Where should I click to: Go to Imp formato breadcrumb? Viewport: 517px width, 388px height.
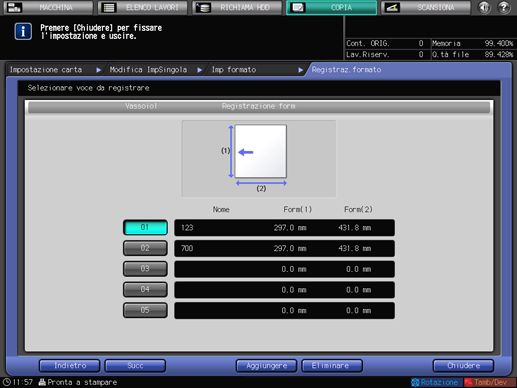point(234,70)
